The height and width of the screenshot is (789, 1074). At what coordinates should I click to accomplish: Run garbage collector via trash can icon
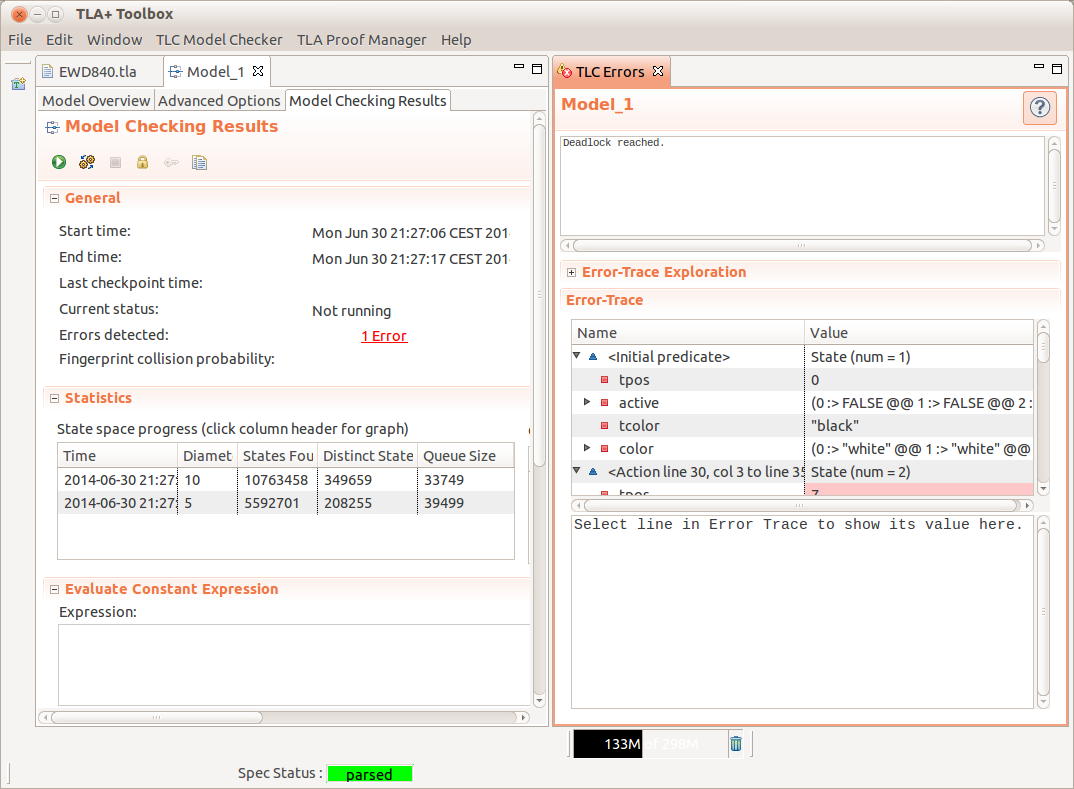coord(736,743)
